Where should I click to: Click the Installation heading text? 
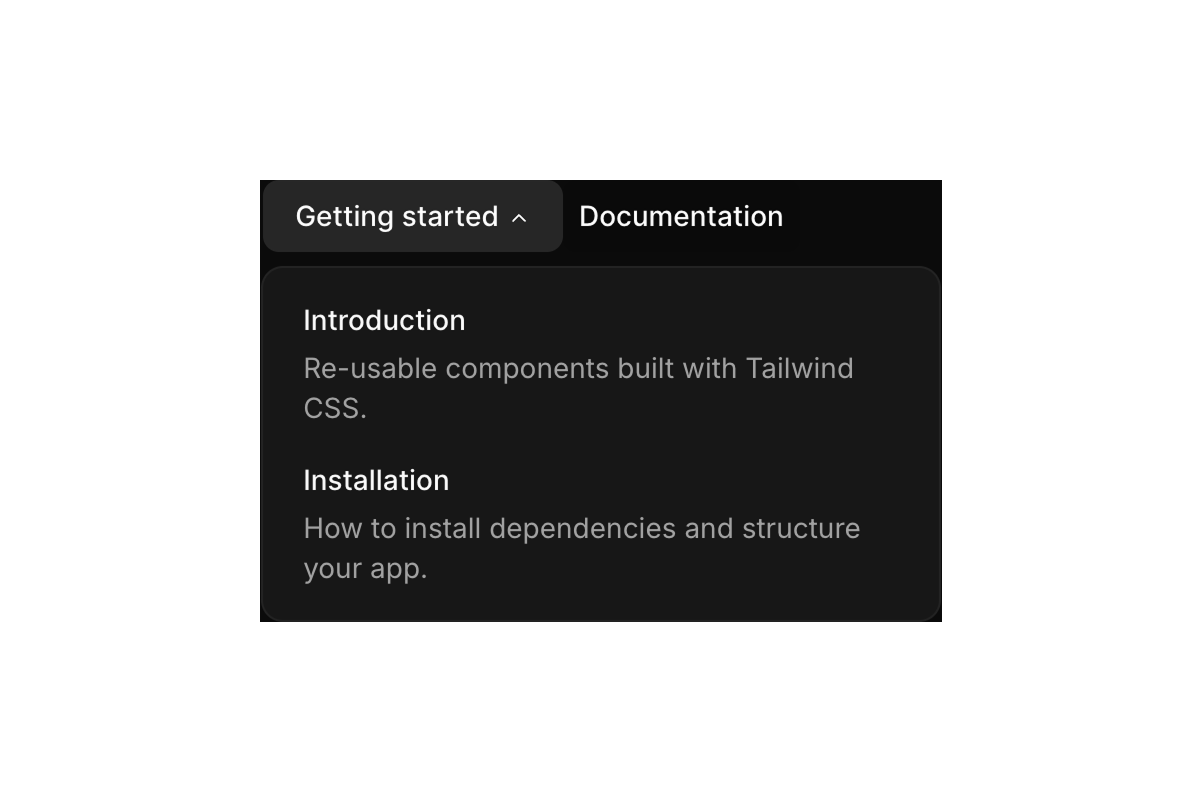pyautogui.click(x=376, y=480)
